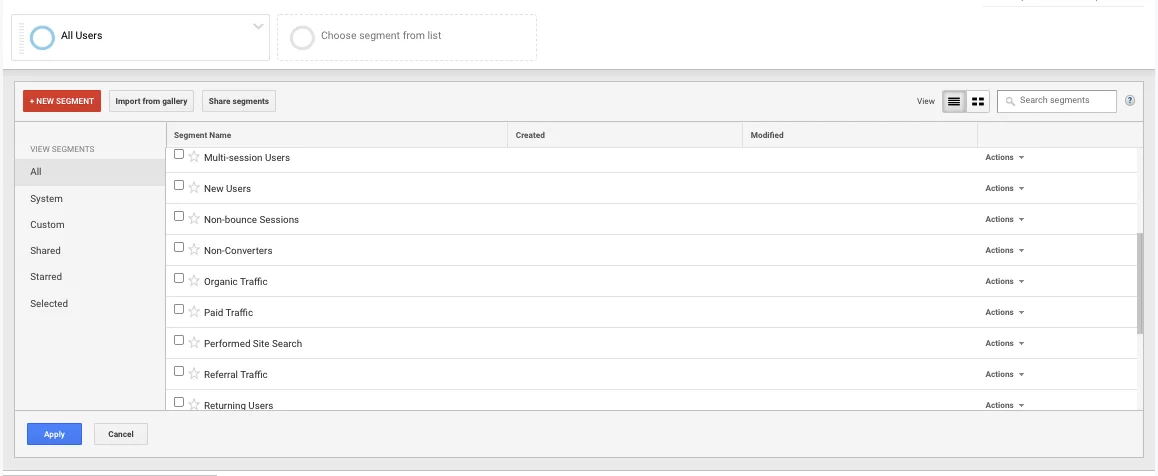
Task: Click the Apply button
Action: [x=54, y=434]
